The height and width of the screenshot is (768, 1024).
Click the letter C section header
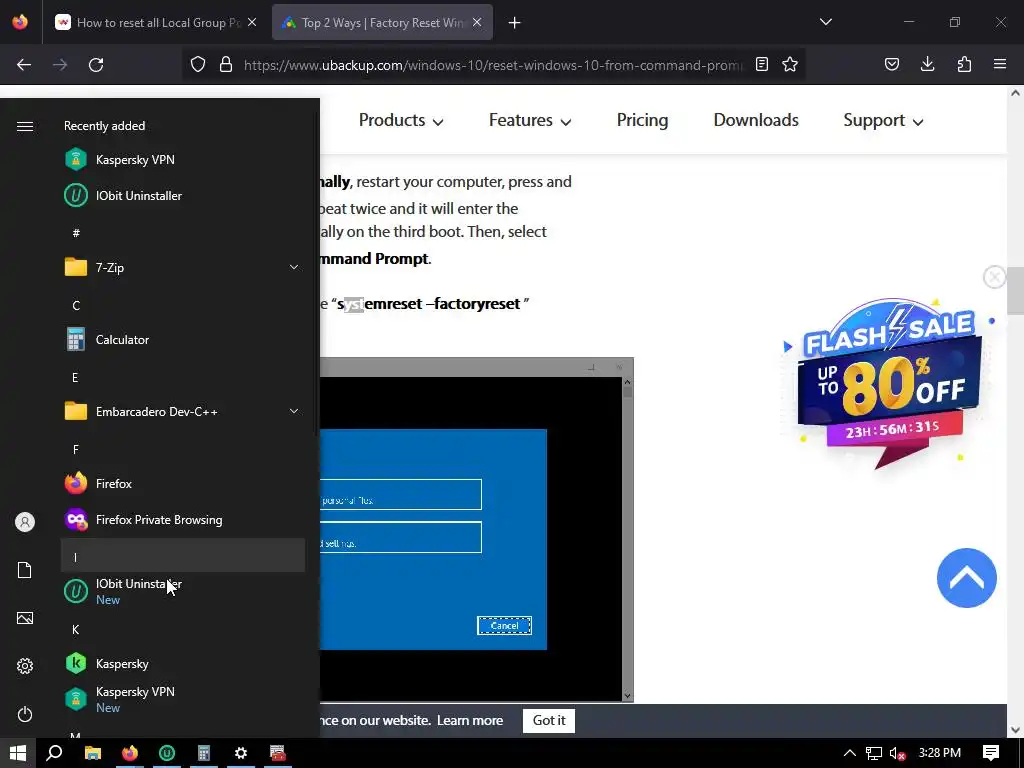coord(183,304)
